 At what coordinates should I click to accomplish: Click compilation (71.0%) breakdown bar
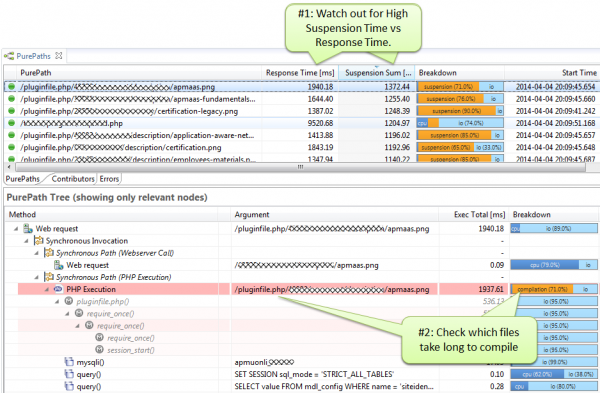coord(542,289)
